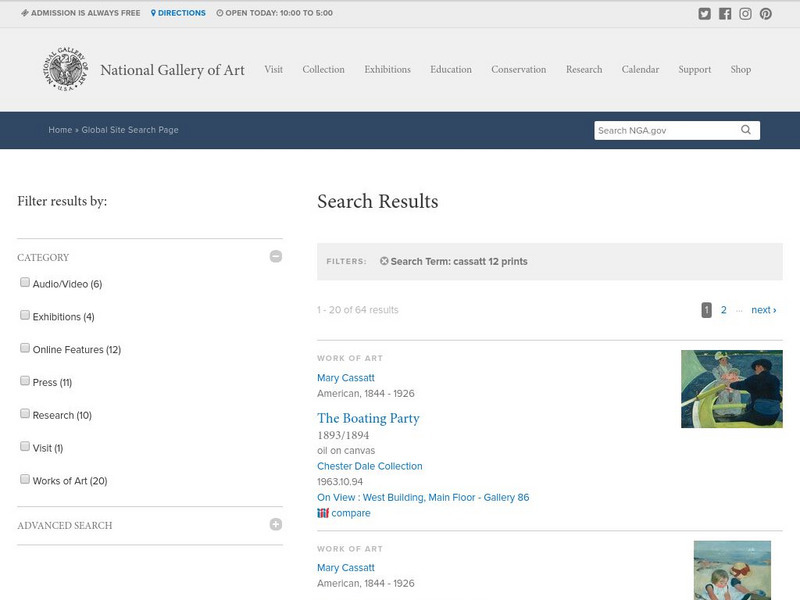
Task: Open the Education menu
Action: coord(451,69)
